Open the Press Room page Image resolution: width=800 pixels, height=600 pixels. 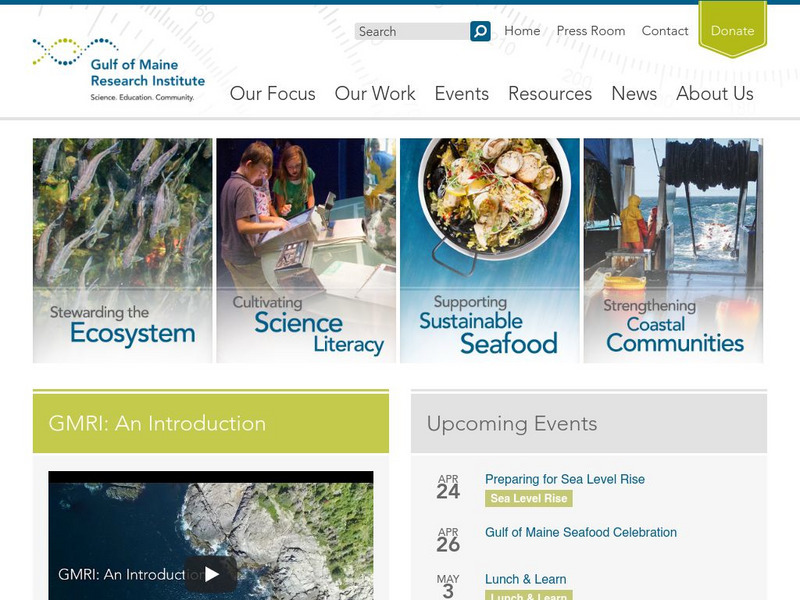click(591, 31)
